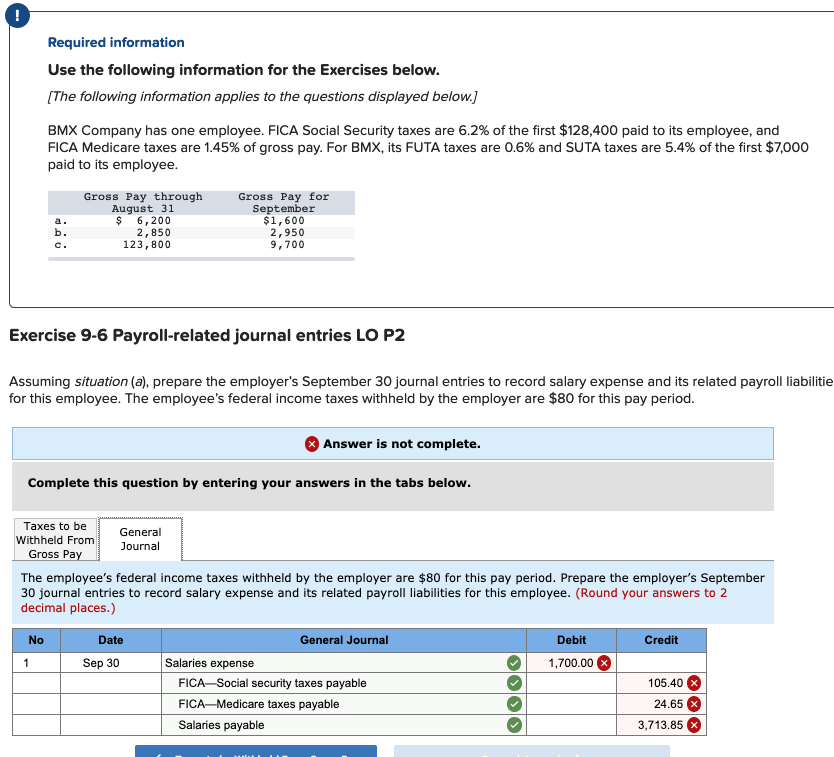Image resolution: width=834 pixels, height=757 pixels.
Task: Click the red X beside Answer is not complete
Action: coord(312,444)
